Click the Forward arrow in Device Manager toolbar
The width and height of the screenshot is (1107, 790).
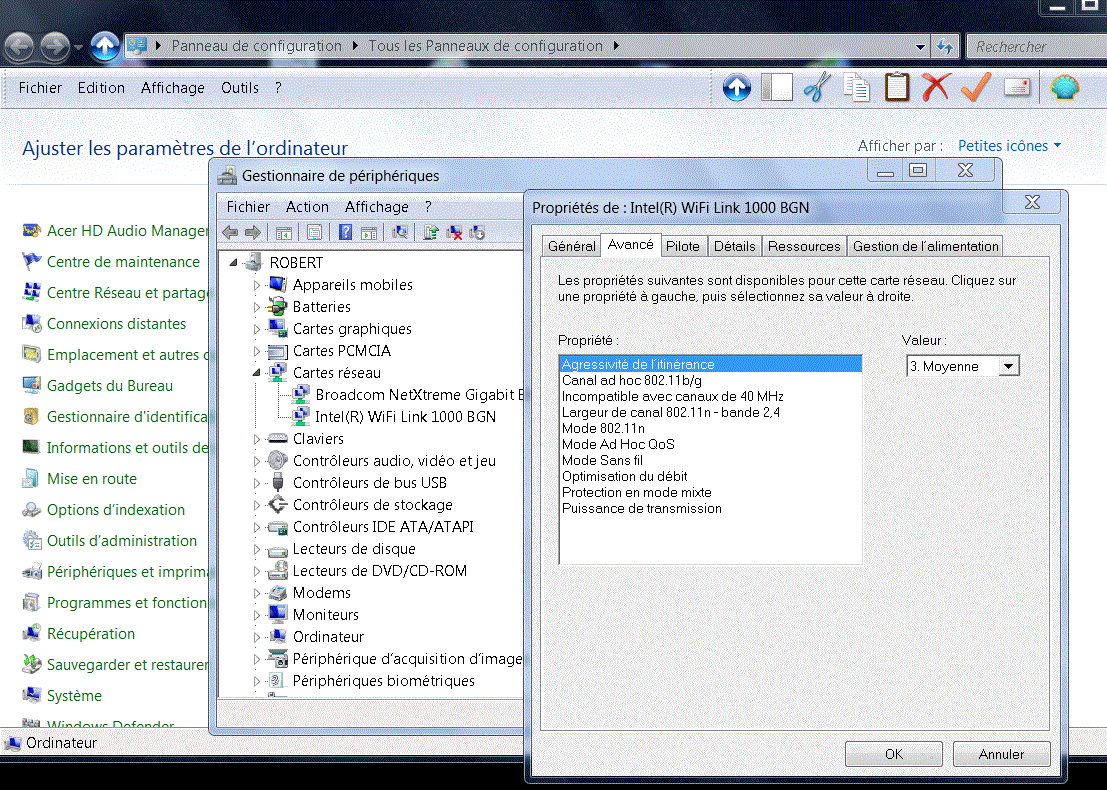tap(253, 232)
